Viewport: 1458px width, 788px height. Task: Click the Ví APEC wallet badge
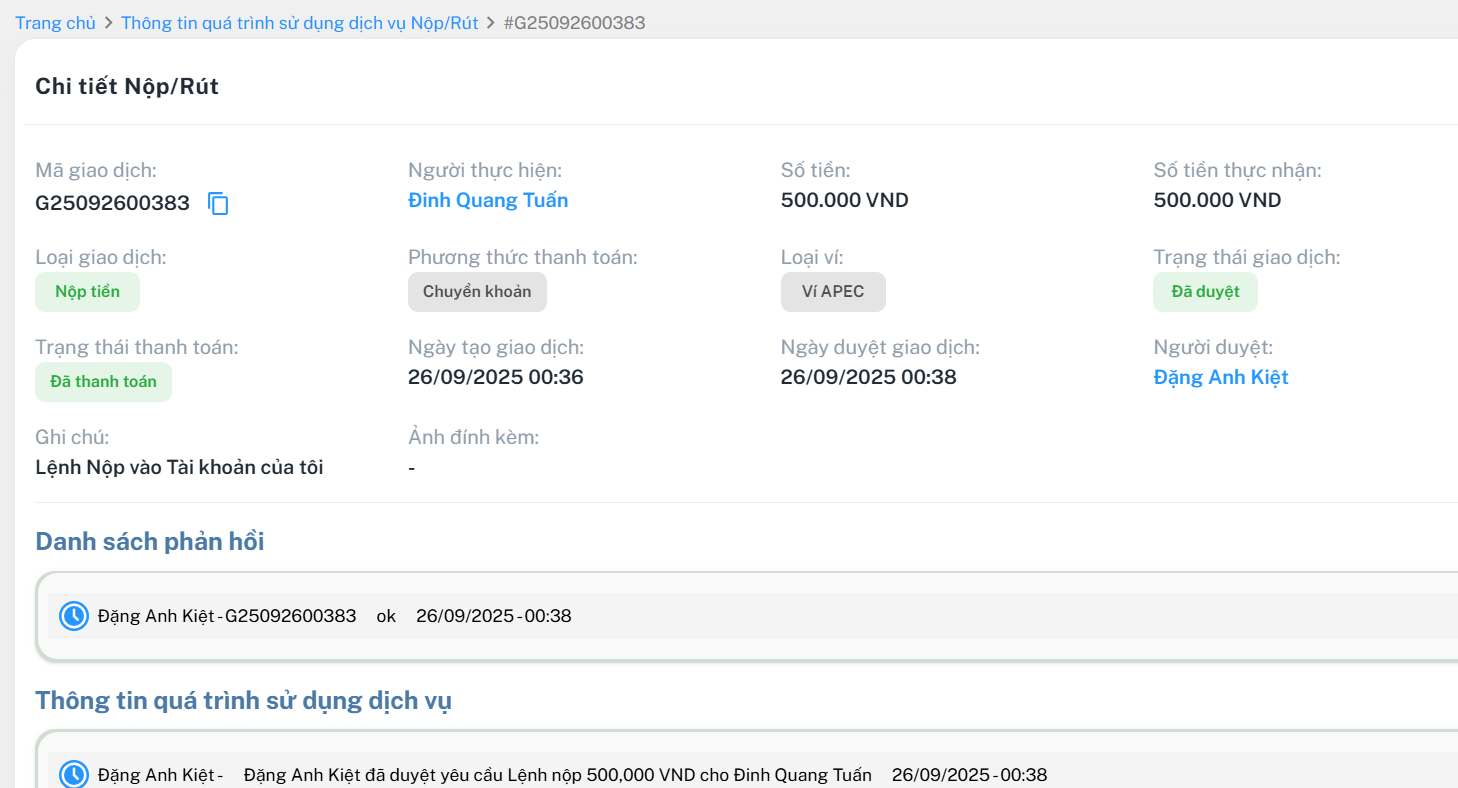[x=832, y=292]
